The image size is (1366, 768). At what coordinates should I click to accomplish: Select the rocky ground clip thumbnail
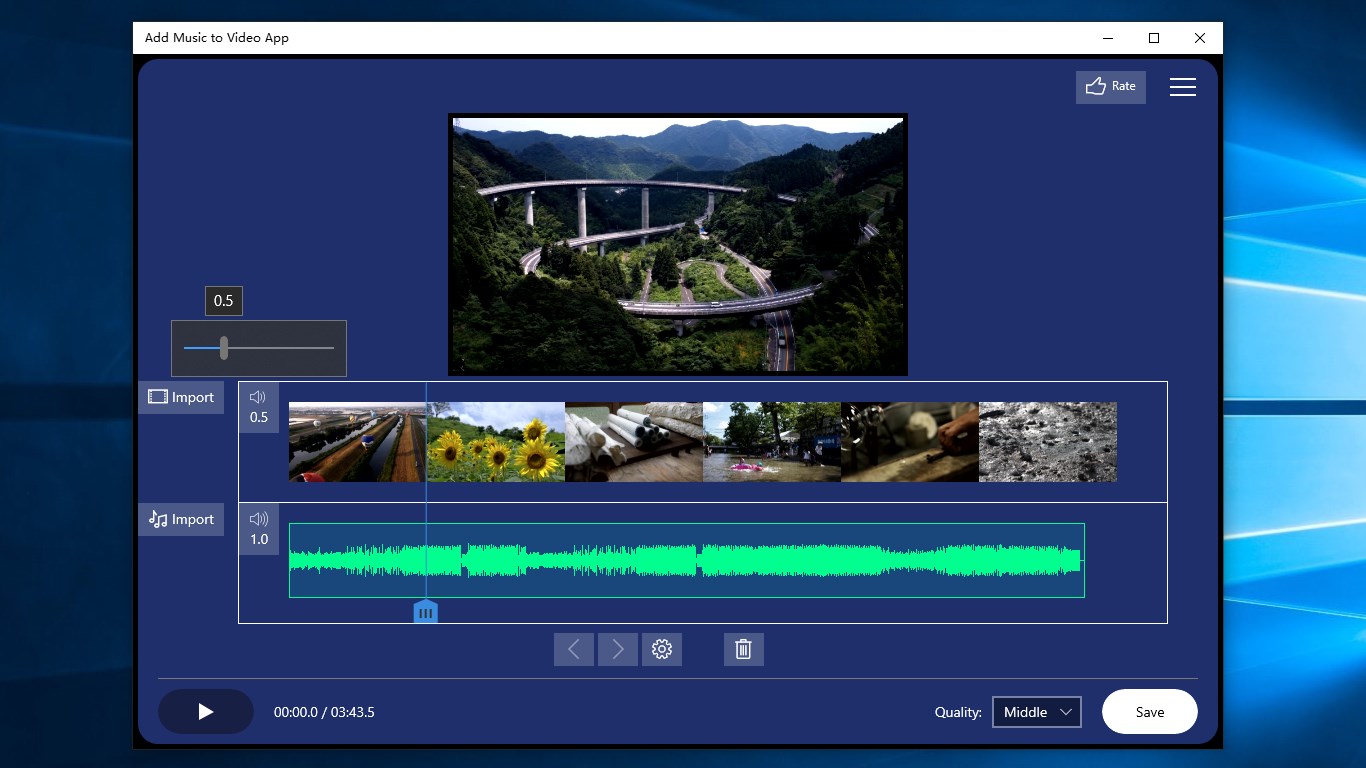(x=1048, y=442)
